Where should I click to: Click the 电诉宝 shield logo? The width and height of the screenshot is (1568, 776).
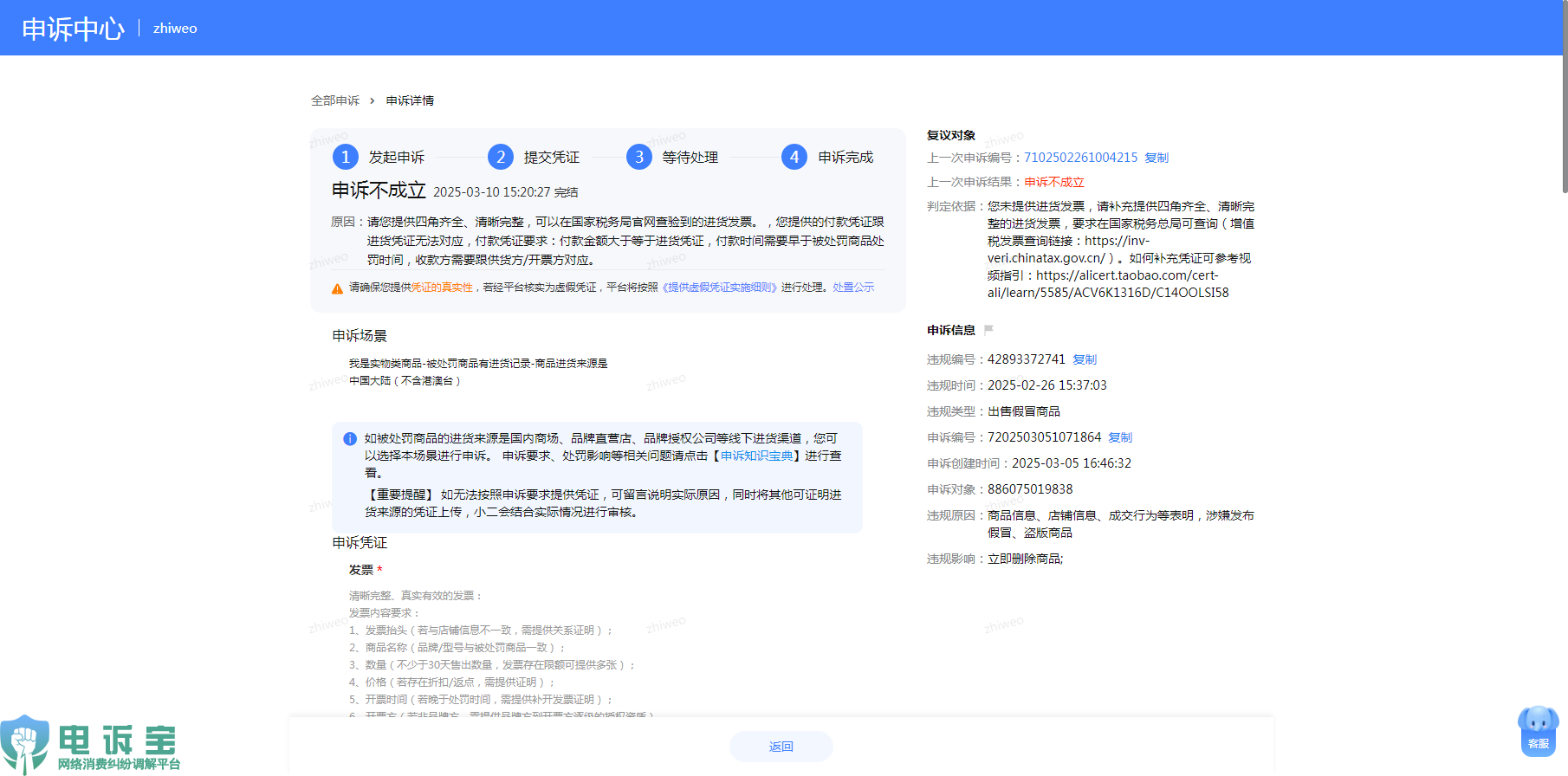25,744
